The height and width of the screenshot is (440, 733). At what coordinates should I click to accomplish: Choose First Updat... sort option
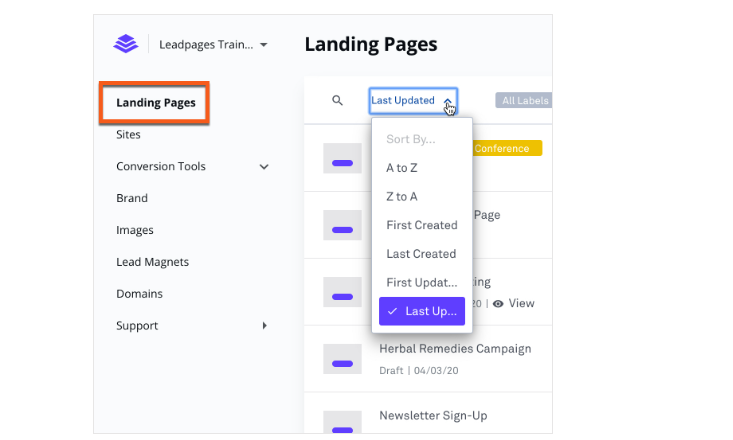[x=422, y=282]
